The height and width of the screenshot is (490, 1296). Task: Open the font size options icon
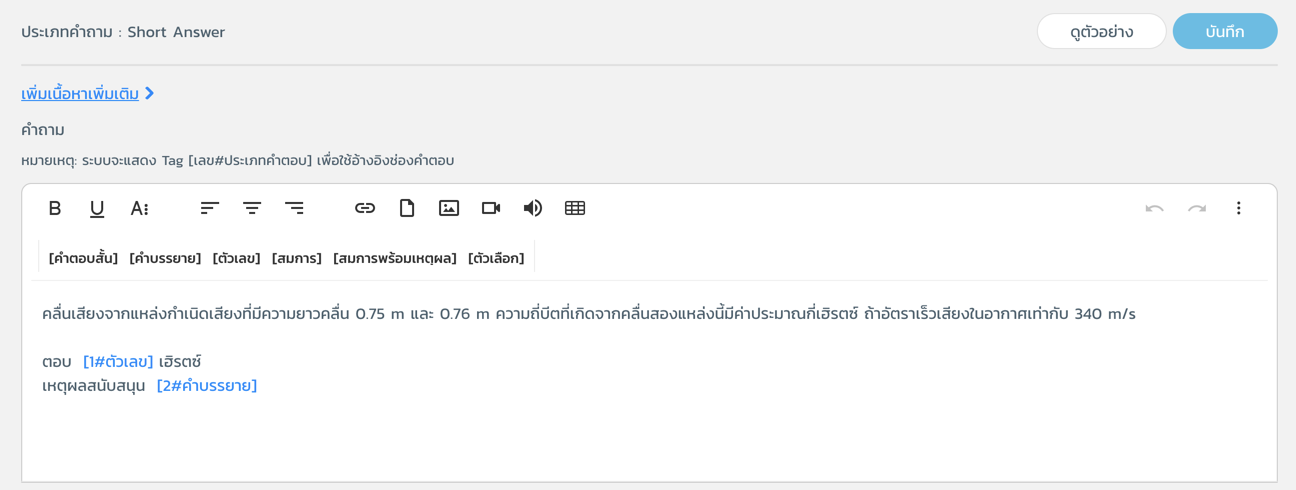tap(139, 208)
